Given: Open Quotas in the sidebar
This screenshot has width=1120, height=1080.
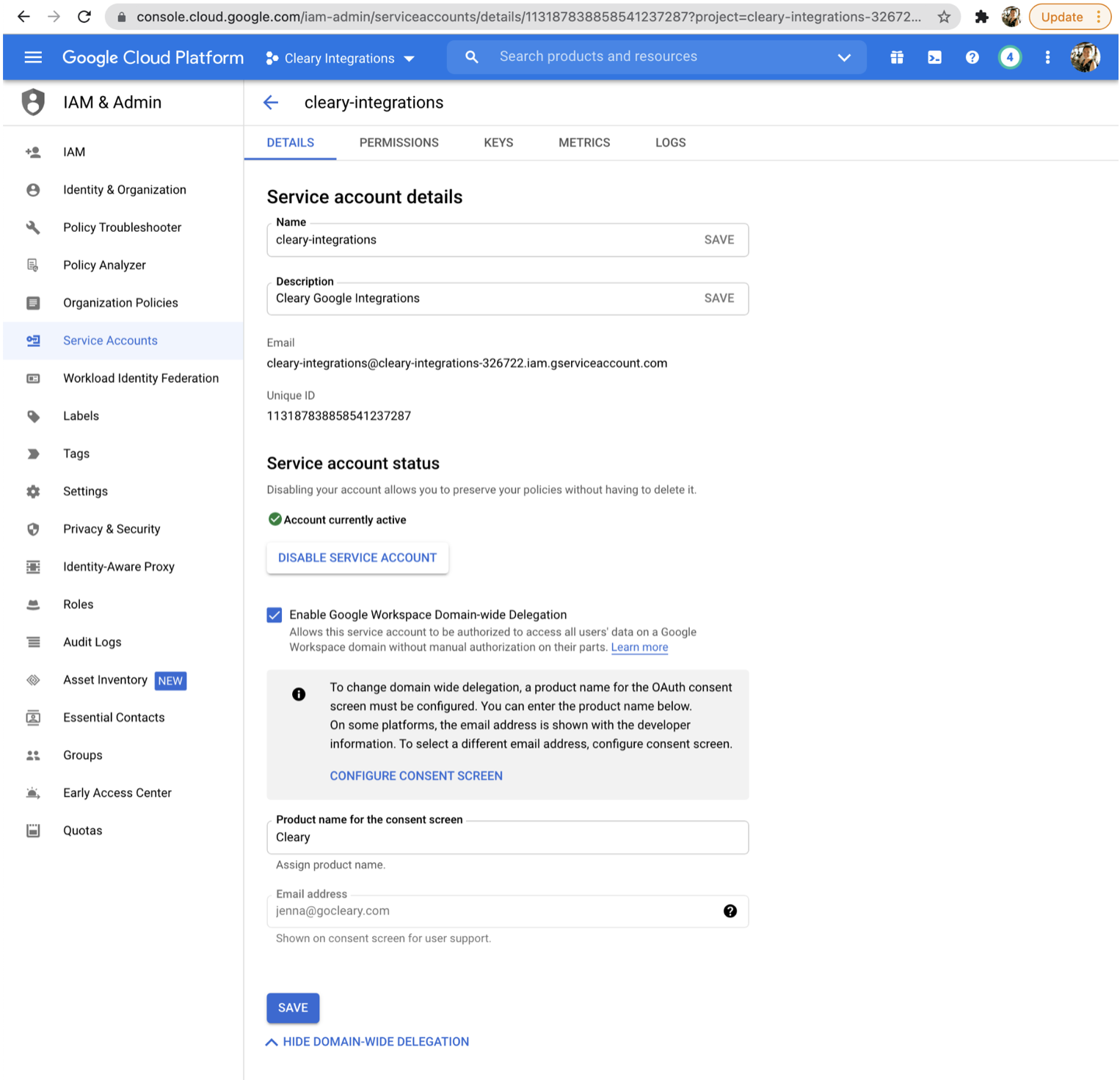Looking at the screenshot, I should click(x=123, y=831).
